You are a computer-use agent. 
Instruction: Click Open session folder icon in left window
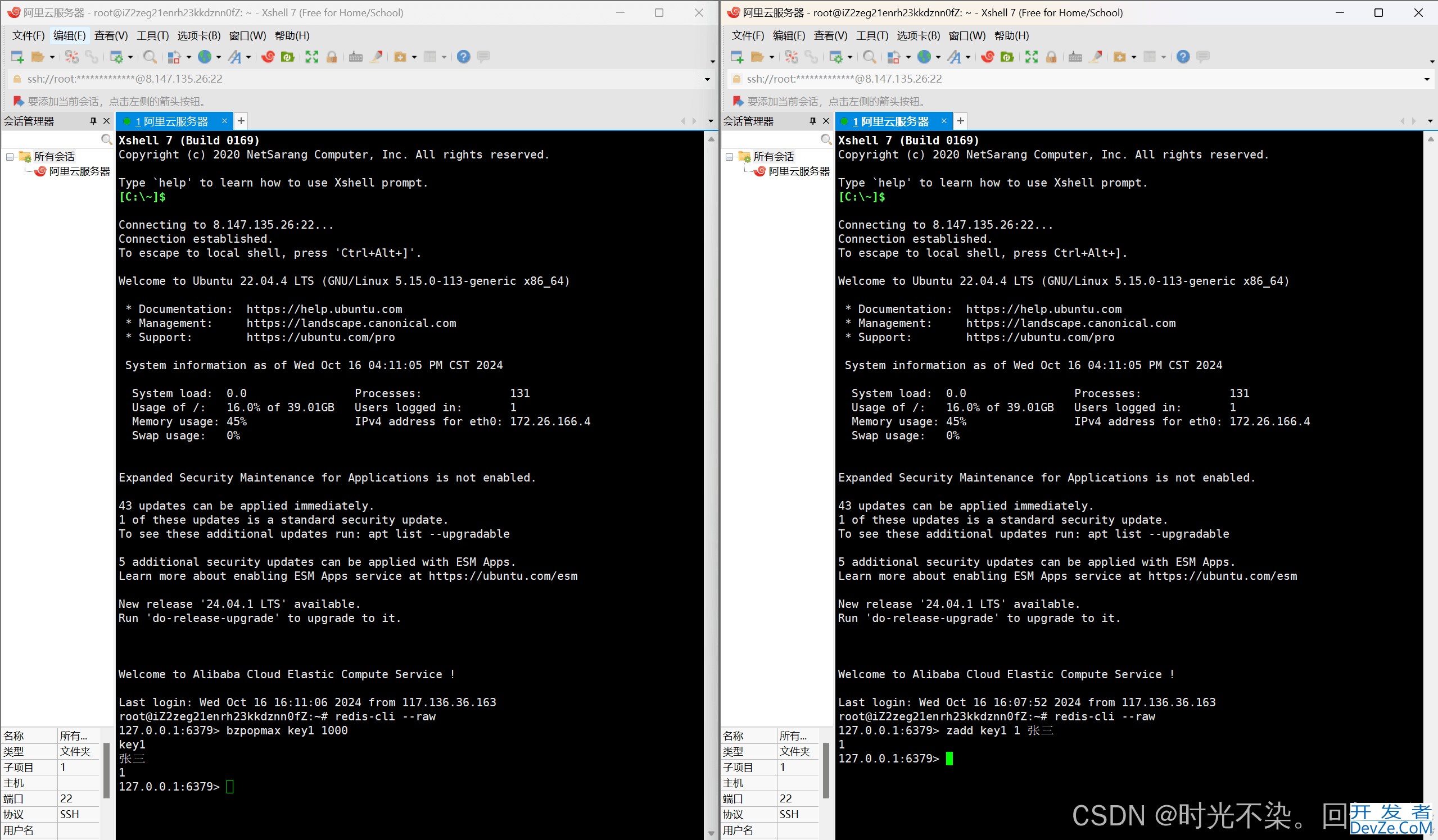pyautogui.click(x=38, y=56)
